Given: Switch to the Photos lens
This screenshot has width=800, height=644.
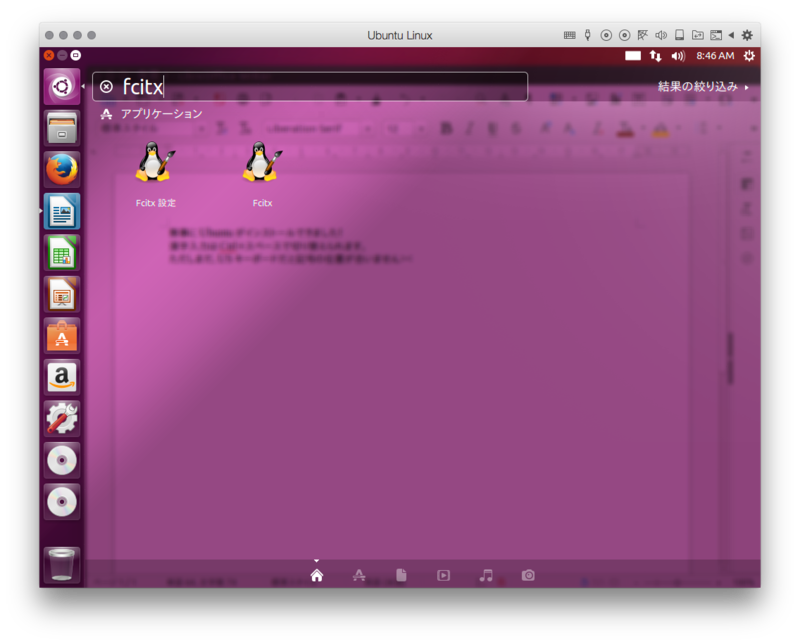Looking at the screenshot, I should pos(528,576).
